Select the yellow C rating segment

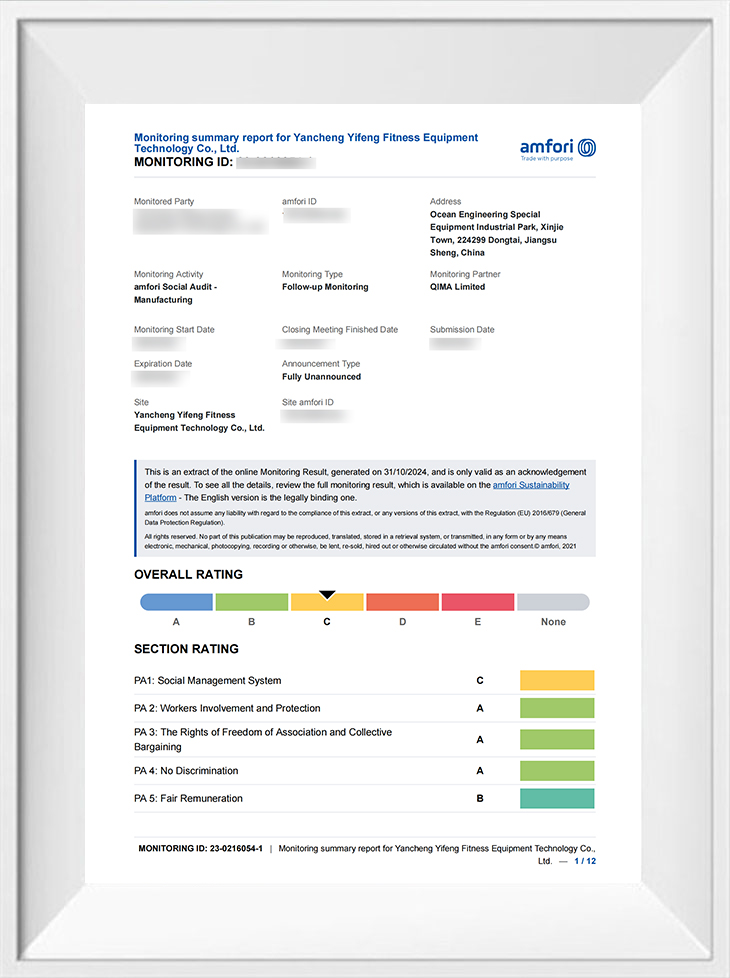327,603
